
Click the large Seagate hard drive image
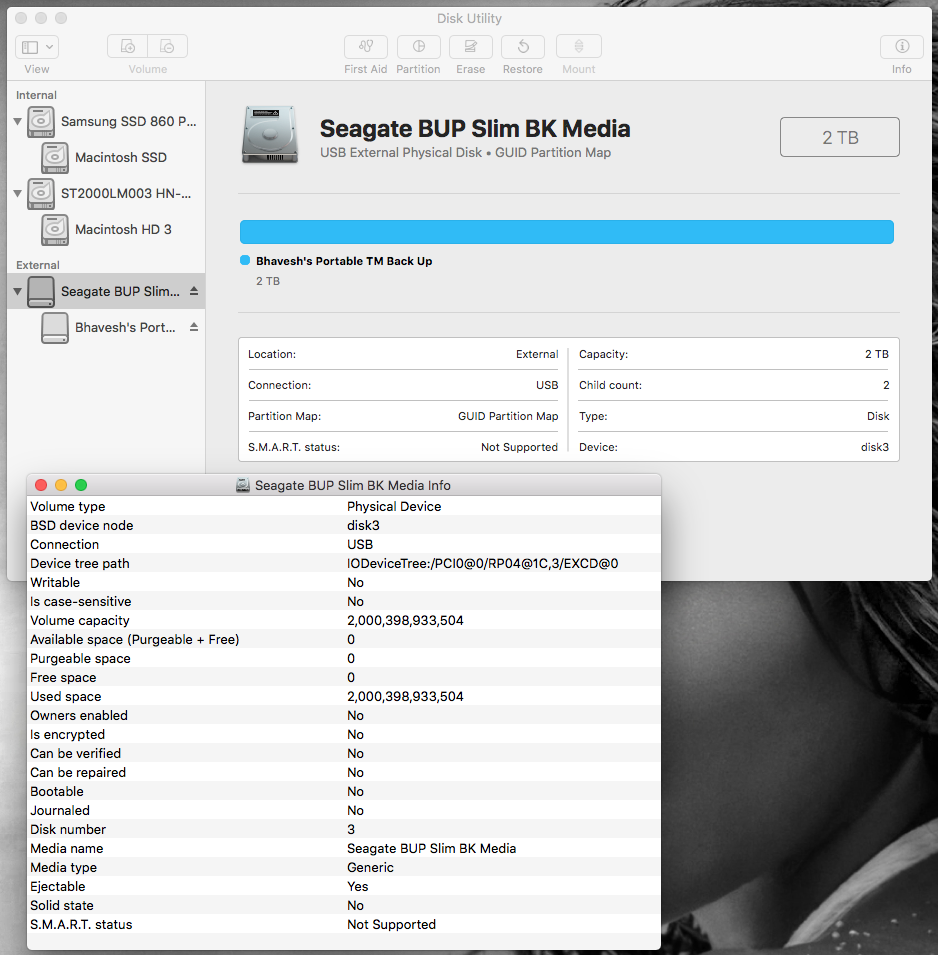click(x=270, y=135)
